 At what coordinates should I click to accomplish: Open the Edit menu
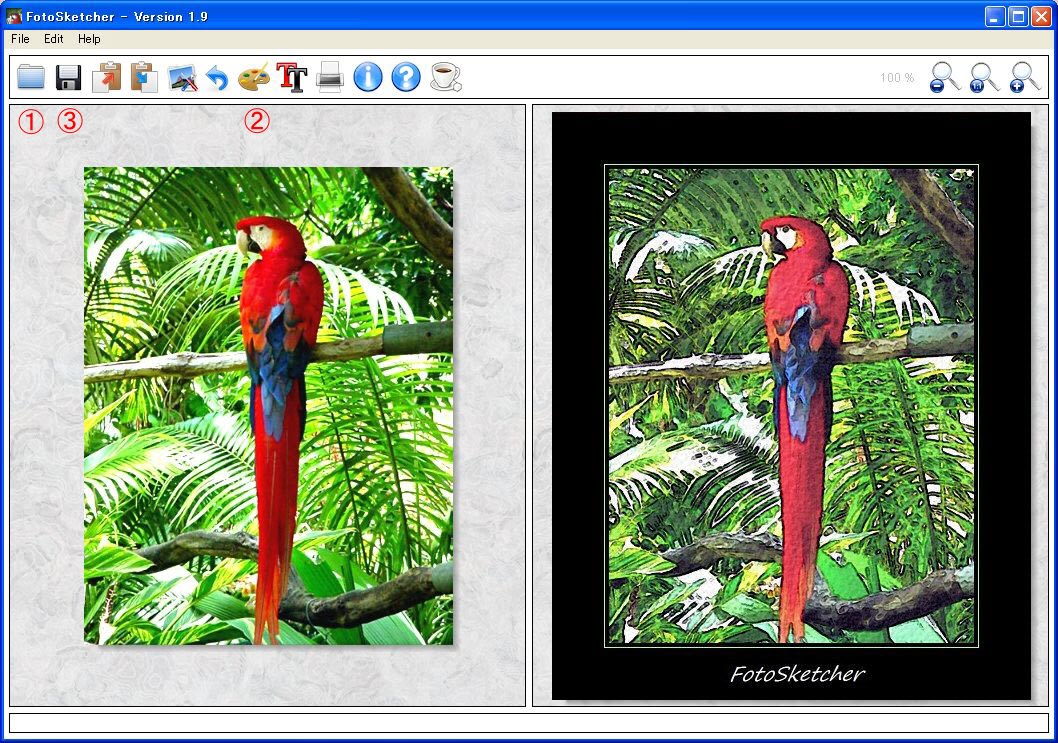[x=53, y=39]
